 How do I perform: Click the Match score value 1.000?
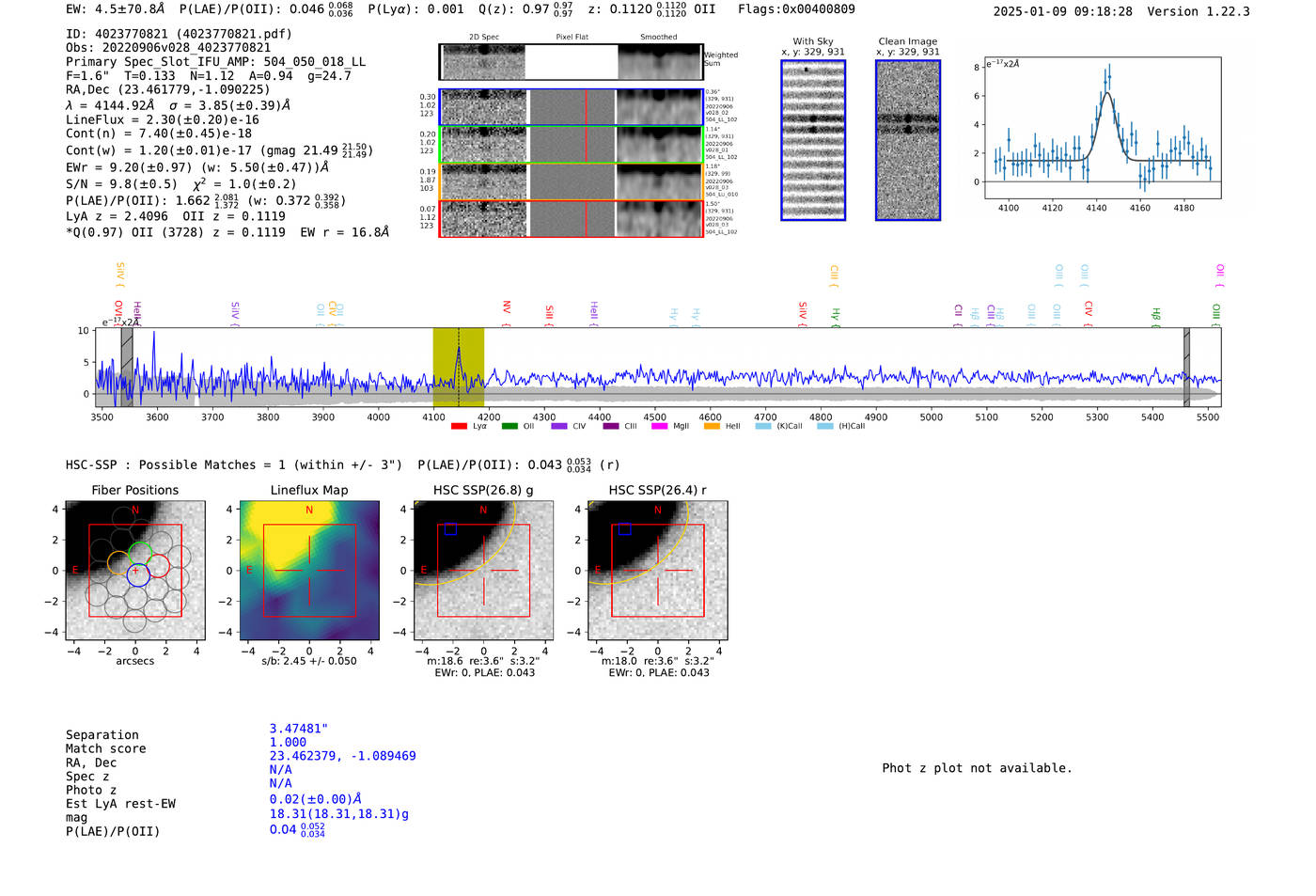click(x=288, y=742)
